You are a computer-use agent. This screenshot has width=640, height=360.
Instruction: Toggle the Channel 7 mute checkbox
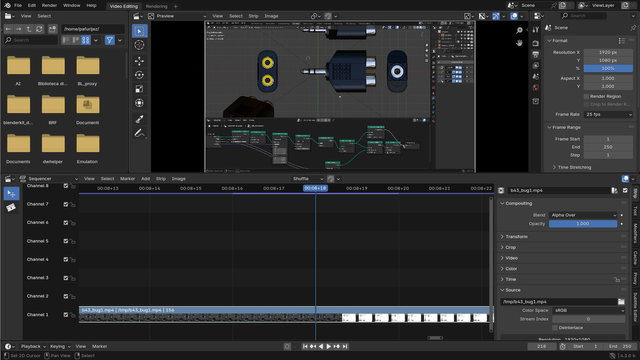click(66, 204)
